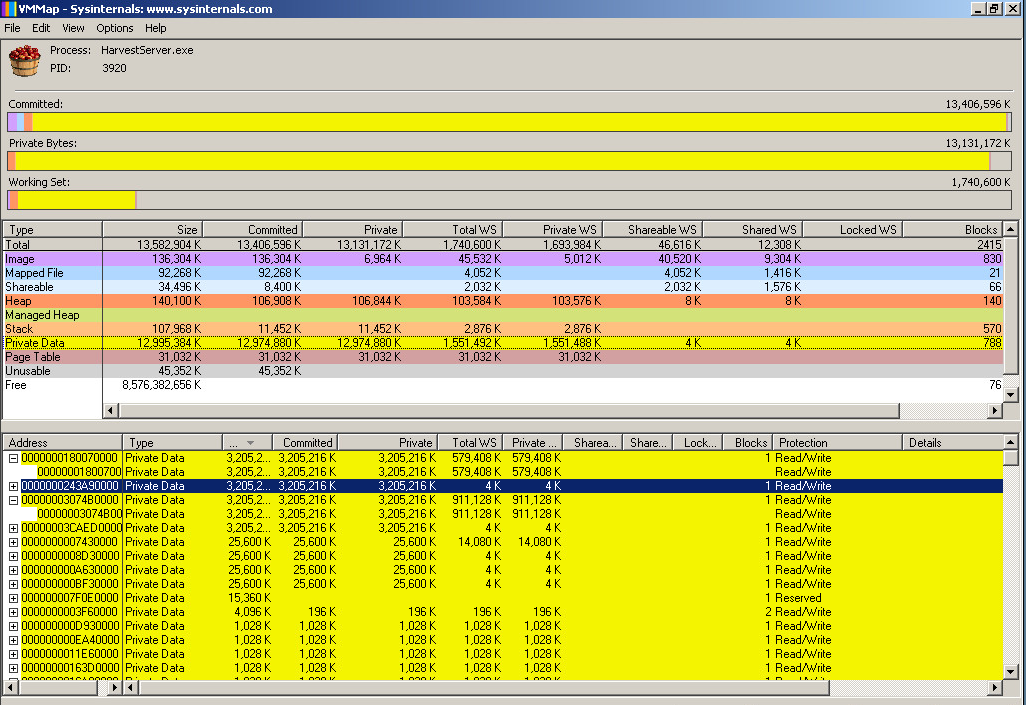The image size is (1026, 705).
Task: Select the Heap memory type row
Action: 503,301
